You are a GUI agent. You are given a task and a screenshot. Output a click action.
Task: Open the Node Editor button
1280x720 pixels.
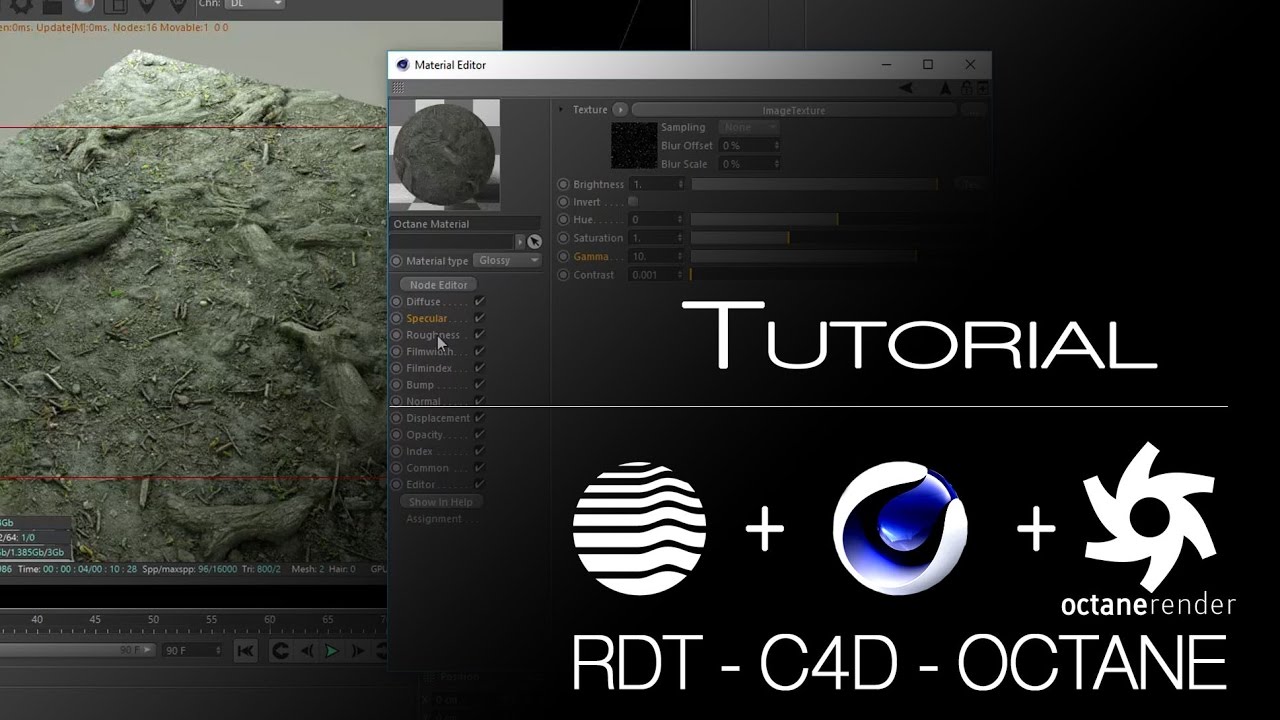(438, 285)
